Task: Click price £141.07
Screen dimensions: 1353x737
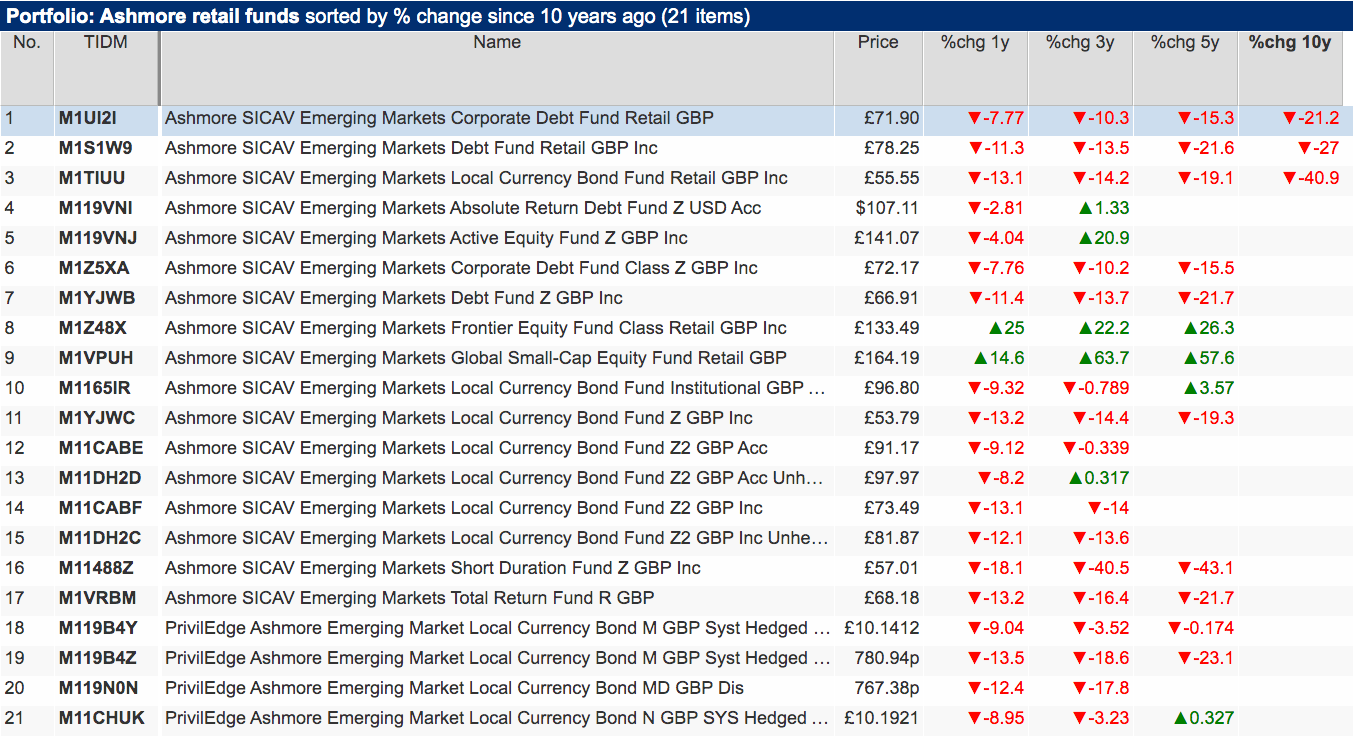Action: [x=887, y=238]
